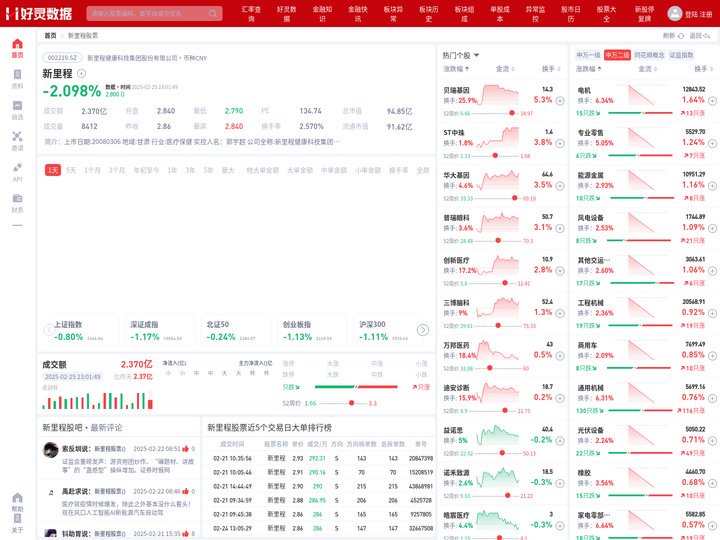Image resolution: width=720 pixels, height=540 pixels.
Task: Switch to the 申万一级 tab
Action: click(588, 55)
